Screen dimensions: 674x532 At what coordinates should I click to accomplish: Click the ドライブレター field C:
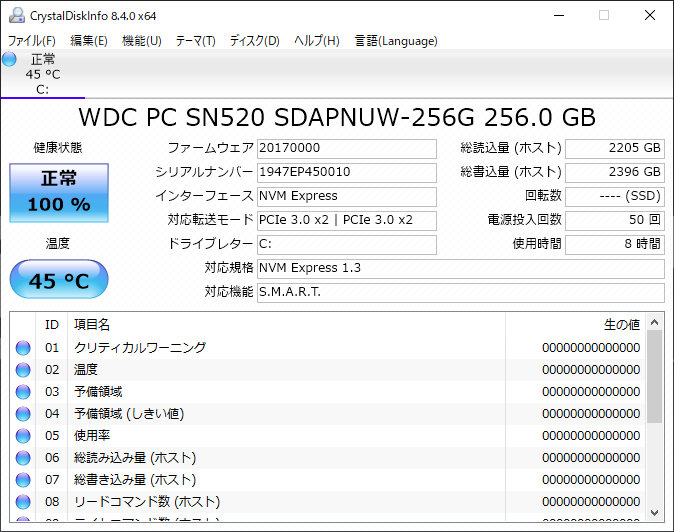pyautogui.click(x=347, y=245)
